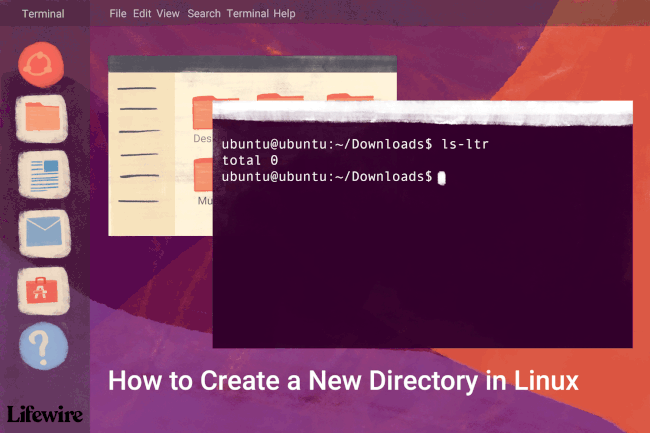
Task: Open the Help question mark icon
Action: coord(44,346)
